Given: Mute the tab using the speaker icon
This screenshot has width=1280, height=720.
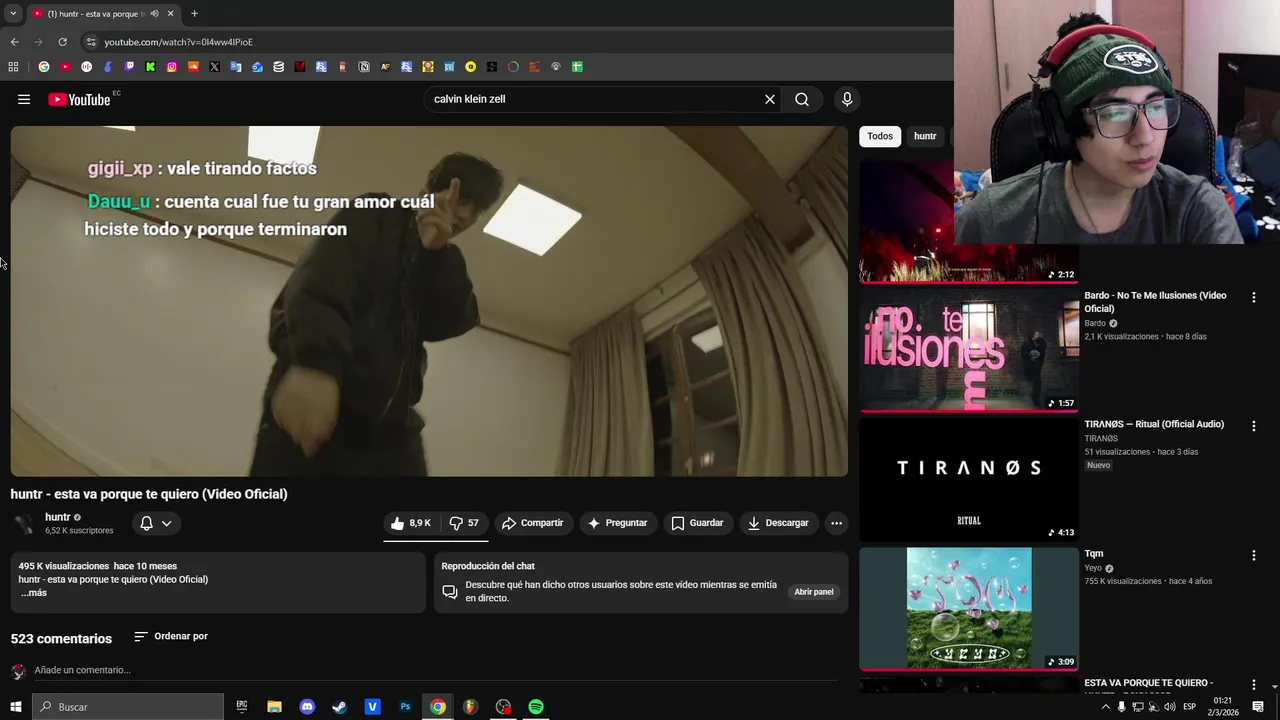Looking at the screenshot, I should [154, 14].
